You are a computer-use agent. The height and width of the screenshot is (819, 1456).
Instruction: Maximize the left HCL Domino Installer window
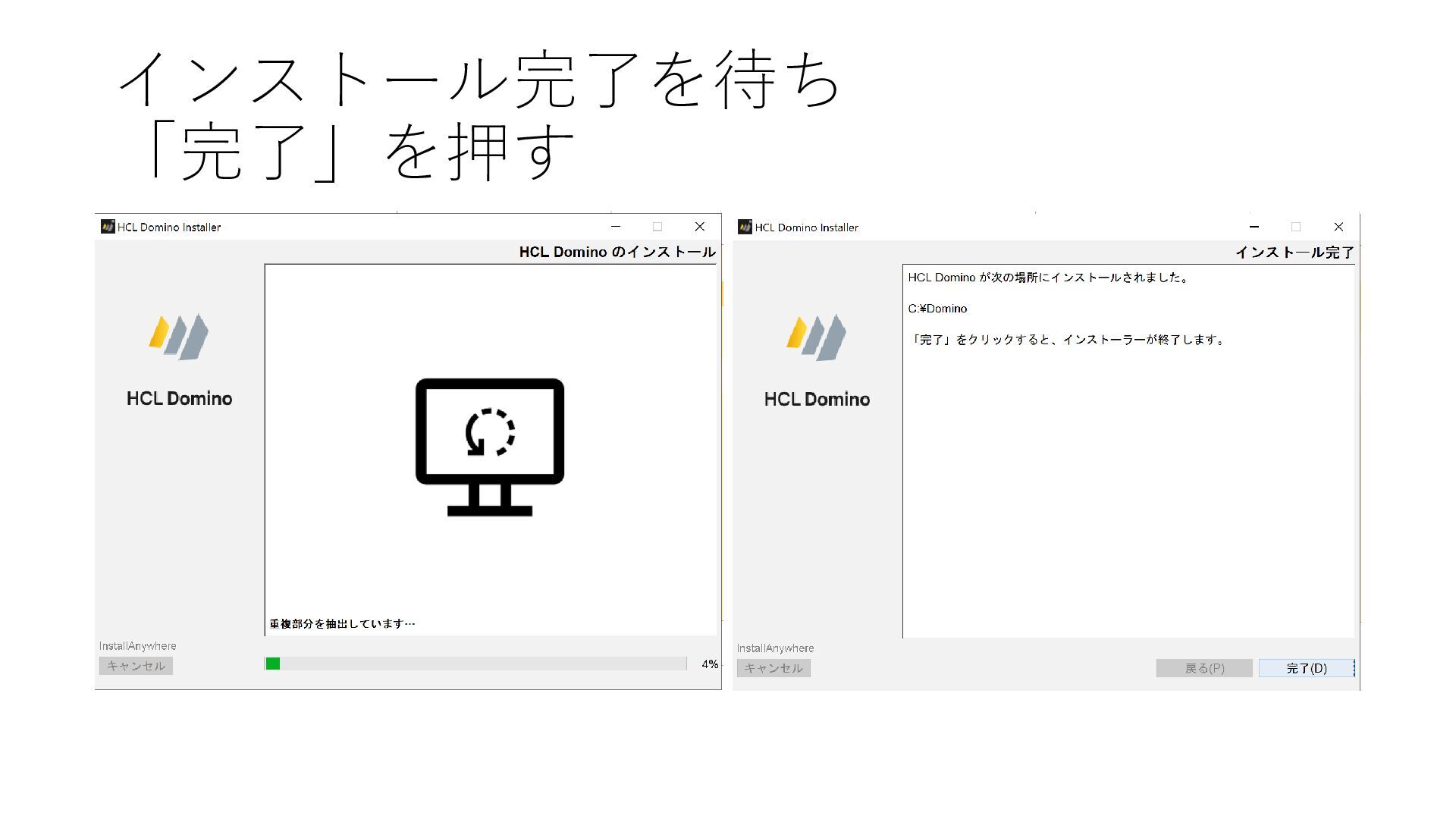(657, 227)
